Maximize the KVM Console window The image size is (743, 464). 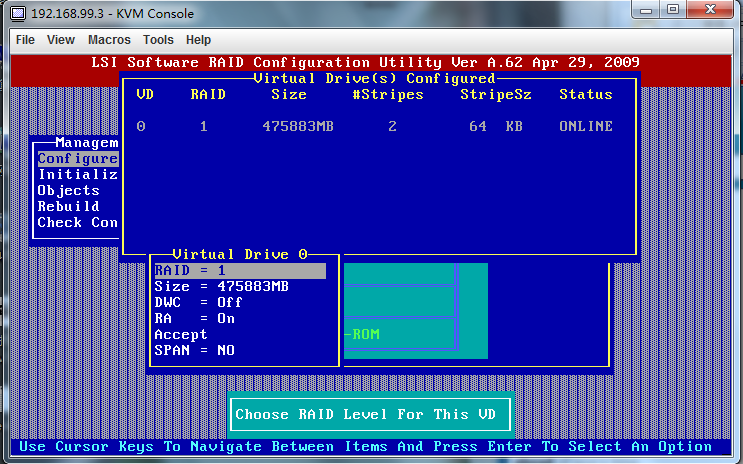(x=672, y=10)
